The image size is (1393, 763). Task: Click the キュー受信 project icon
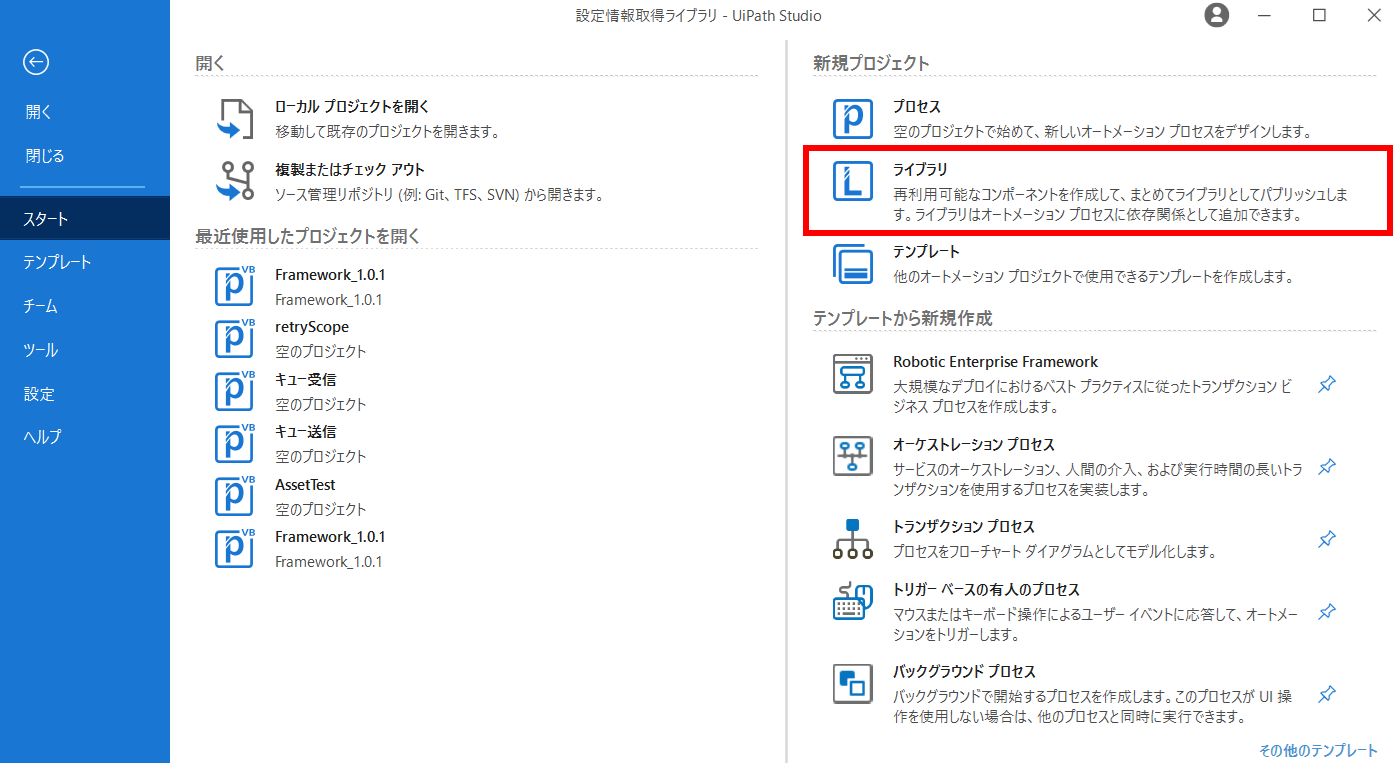pos(236,390)
